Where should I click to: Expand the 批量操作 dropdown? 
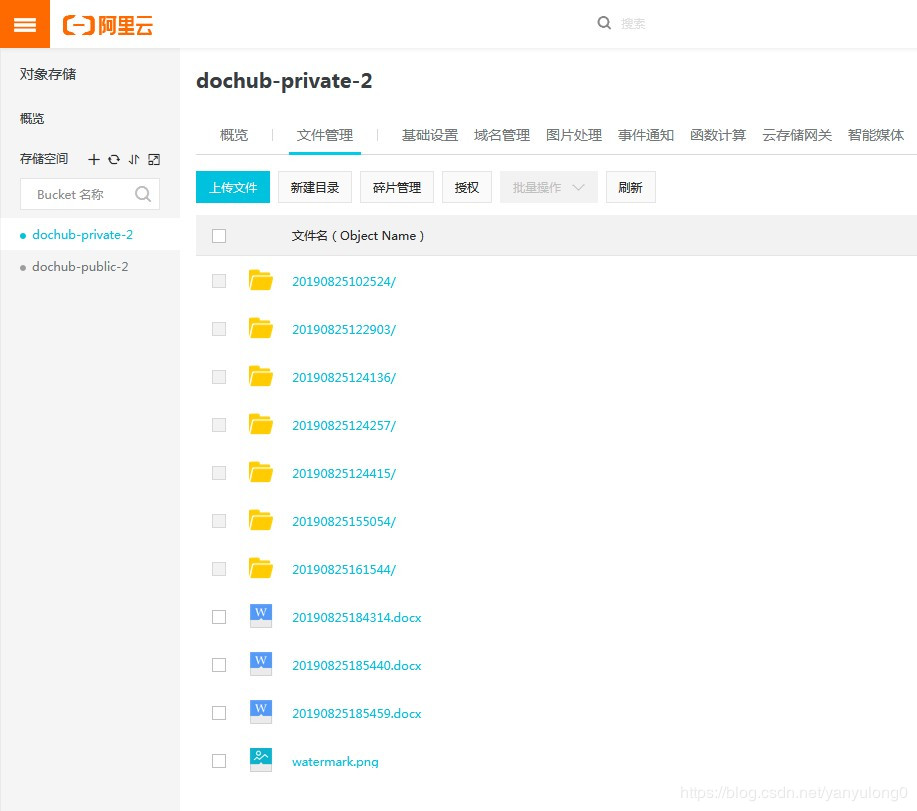[x=548, y=187]
